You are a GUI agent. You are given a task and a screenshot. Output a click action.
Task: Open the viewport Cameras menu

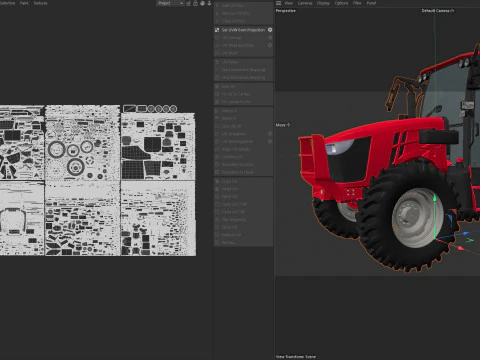click(305, 3)
